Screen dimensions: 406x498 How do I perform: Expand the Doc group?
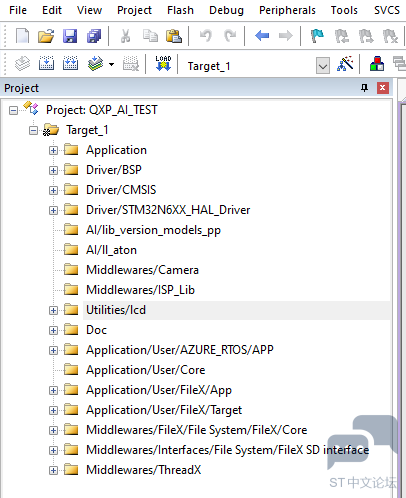pyautogui.click(x=53, y=330)
